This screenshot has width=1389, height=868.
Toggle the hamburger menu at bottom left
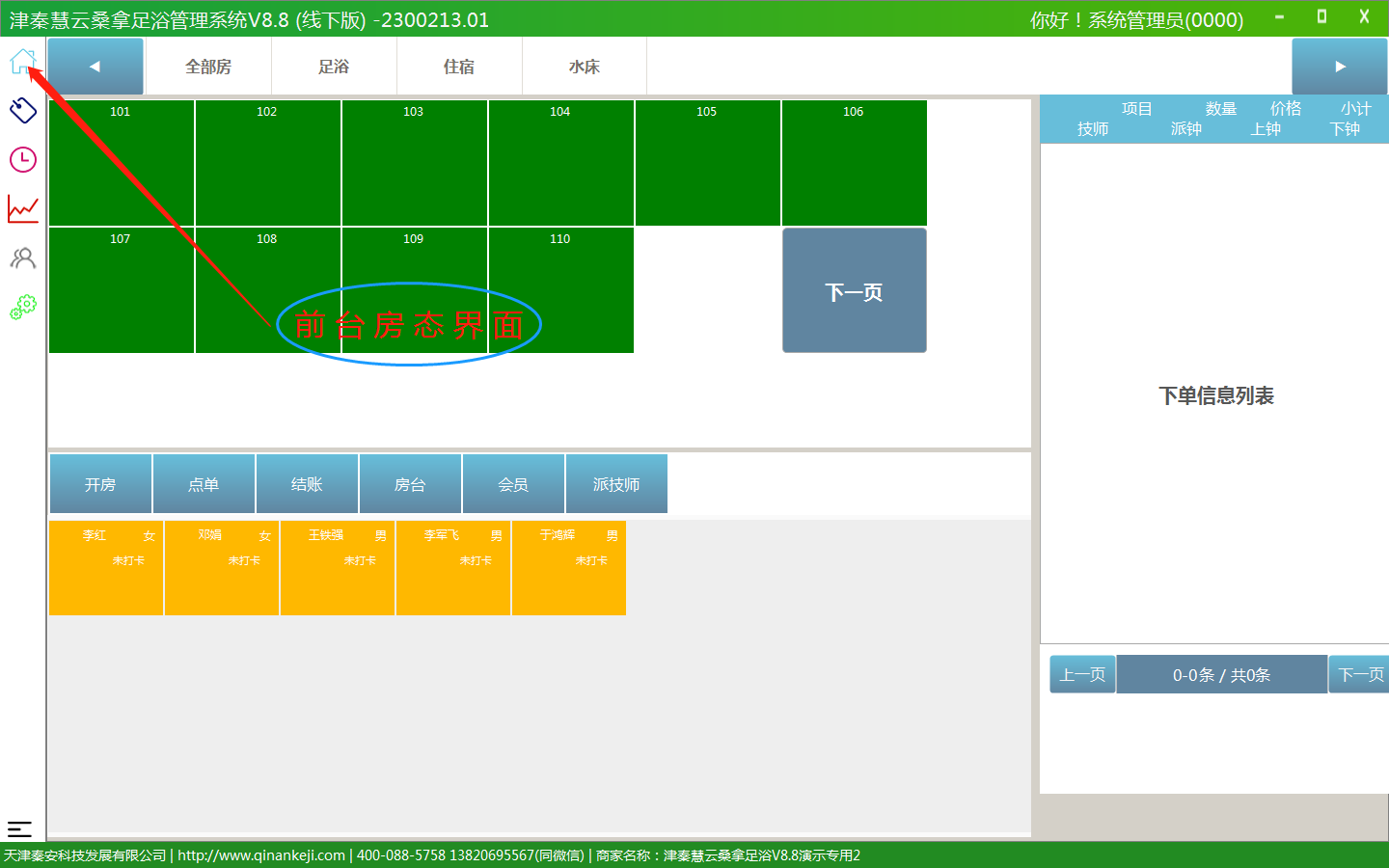pos(19,828)
